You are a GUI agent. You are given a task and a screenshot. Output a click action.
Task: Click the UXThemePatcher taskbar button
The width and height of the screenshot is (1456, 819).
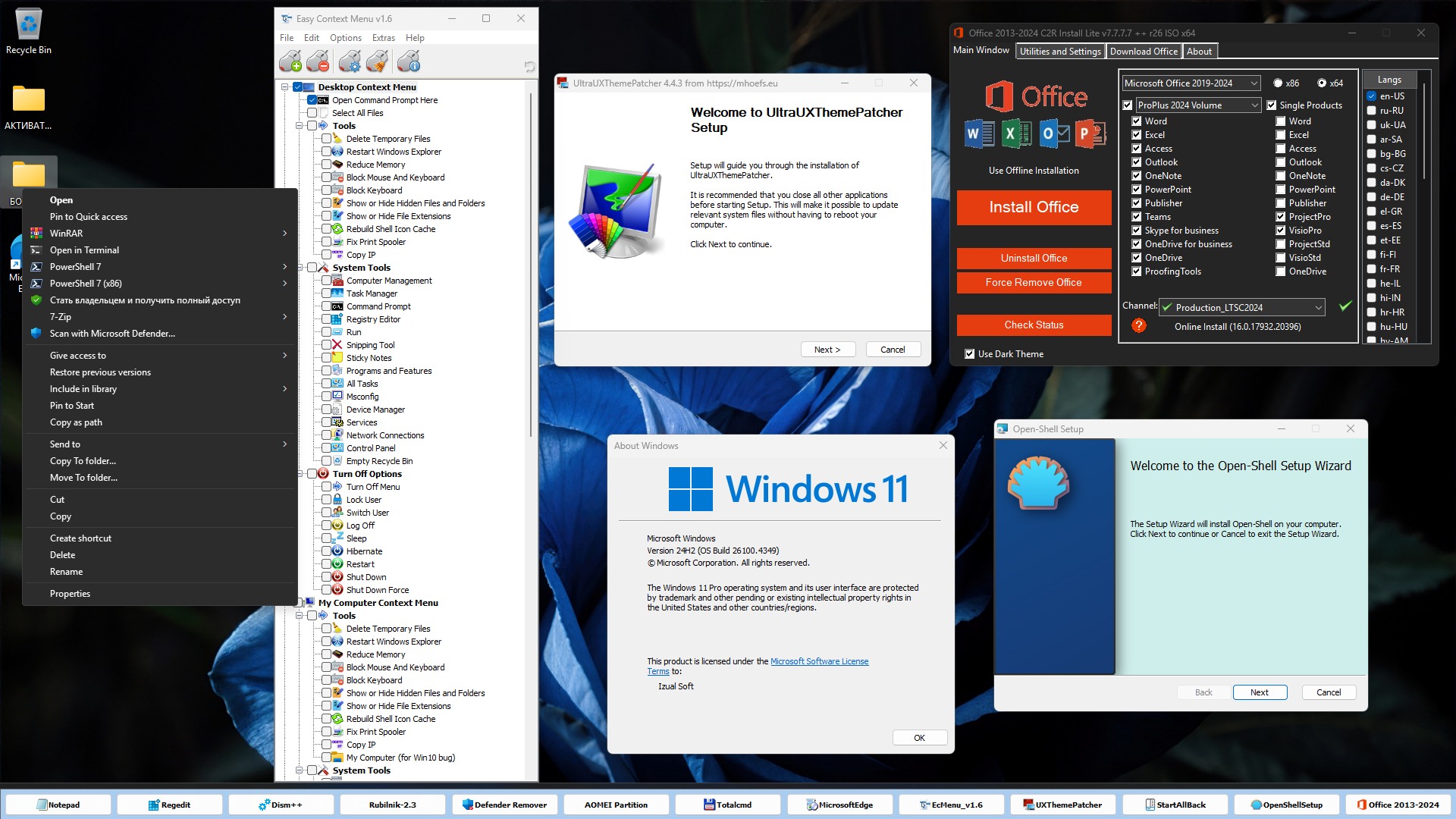point(1062,805)
